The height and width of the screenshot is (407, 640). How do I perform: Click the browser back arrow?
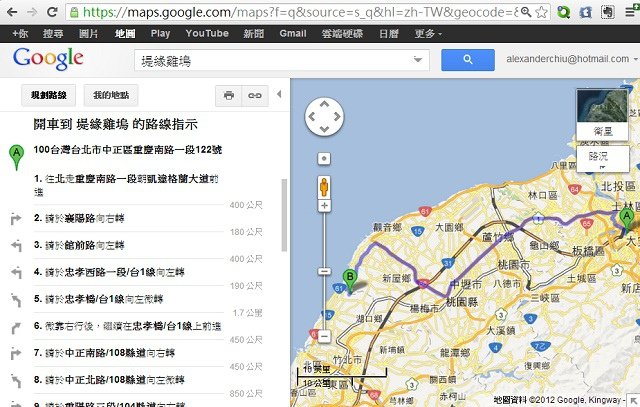[x=12, y=12]
